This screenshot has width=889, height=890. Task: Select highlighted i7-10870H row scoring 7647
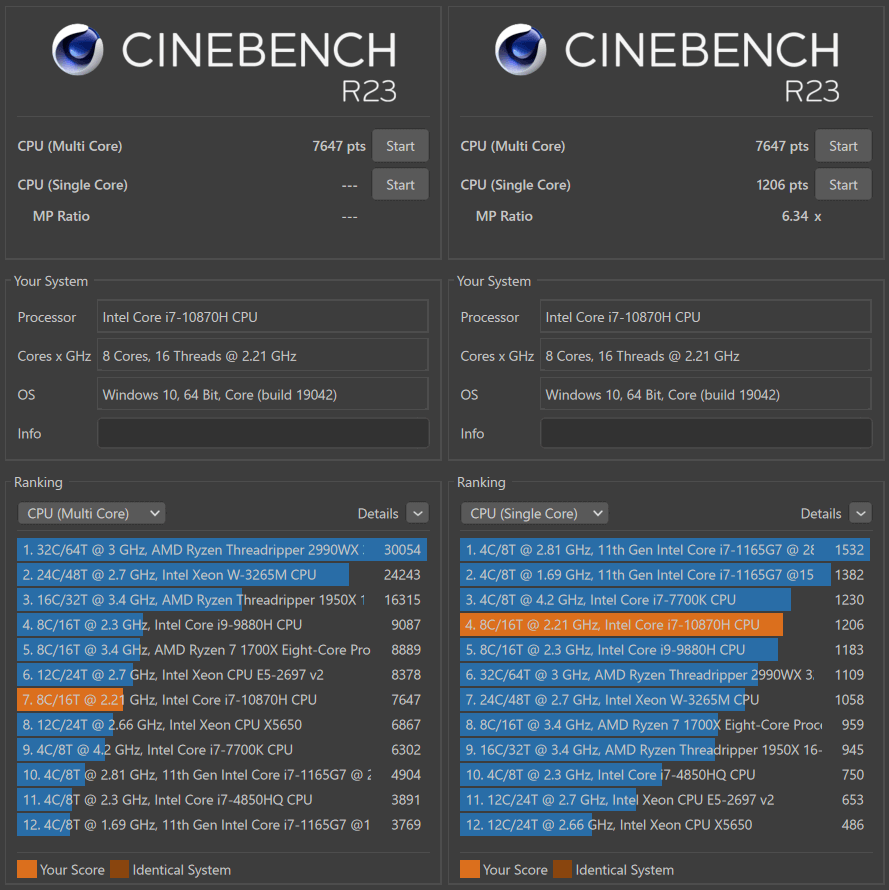(x=222, y=699)
